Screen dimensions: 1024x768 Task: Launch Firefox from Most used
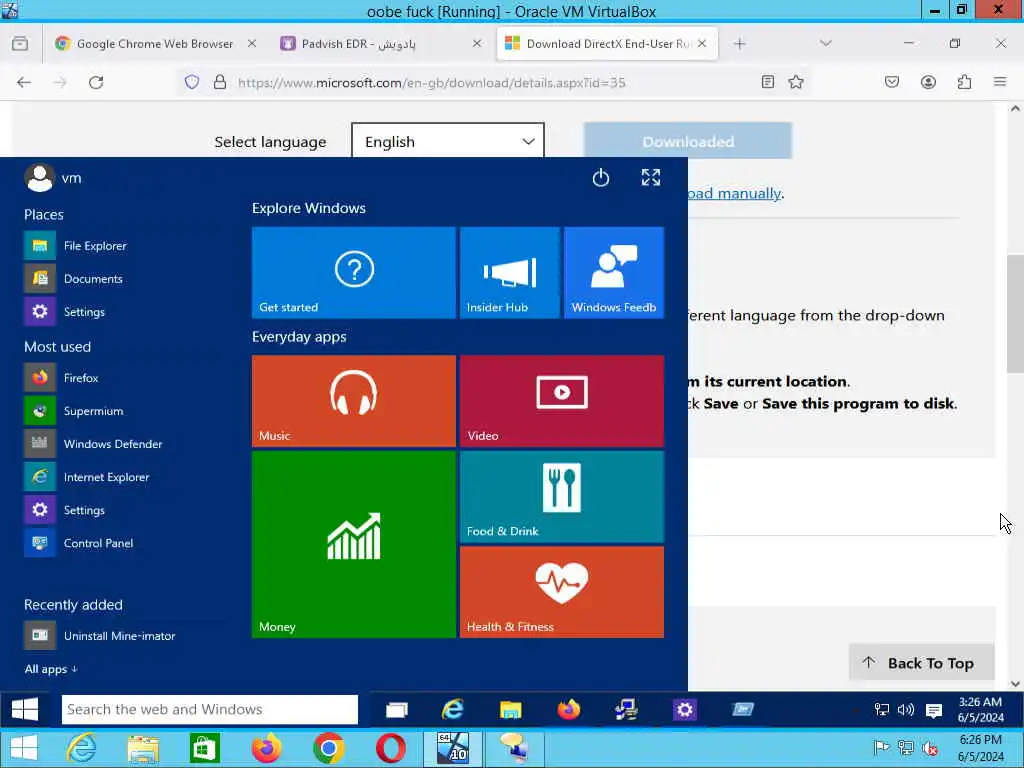point(61,377)
